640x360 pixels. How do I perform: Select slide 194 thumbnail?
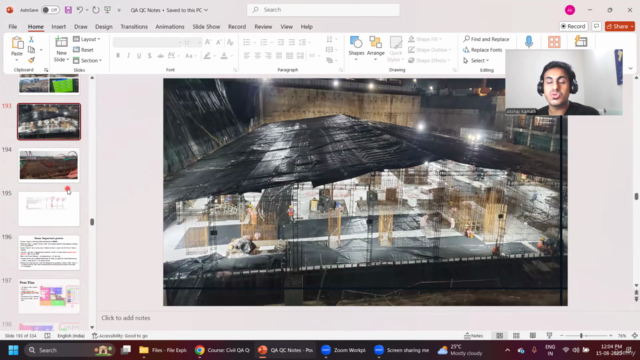click(x=49, y=165)
